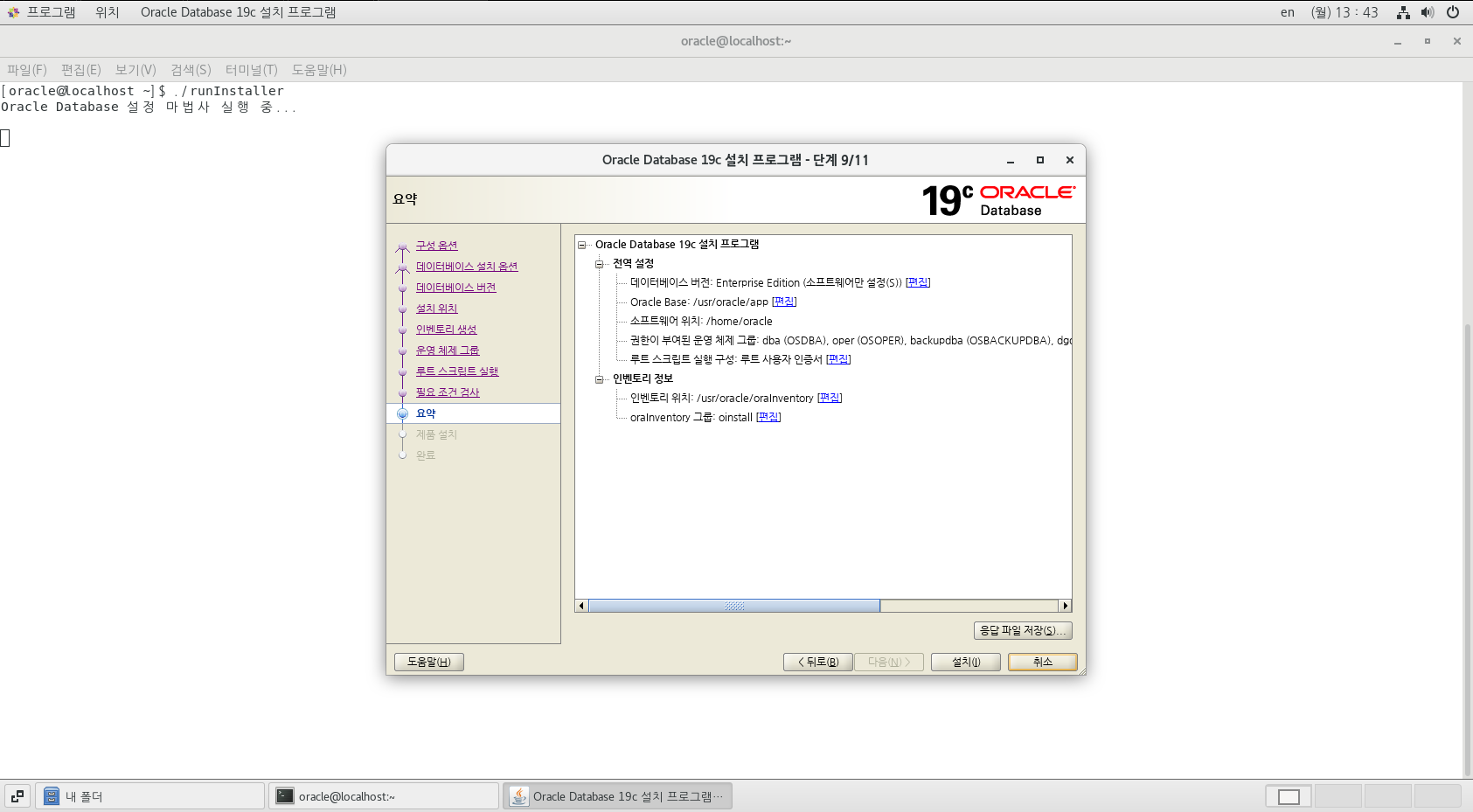Go to 설치 위치 step link
The height and width of the screenshot is (812, 1473).
click(437, 309)
